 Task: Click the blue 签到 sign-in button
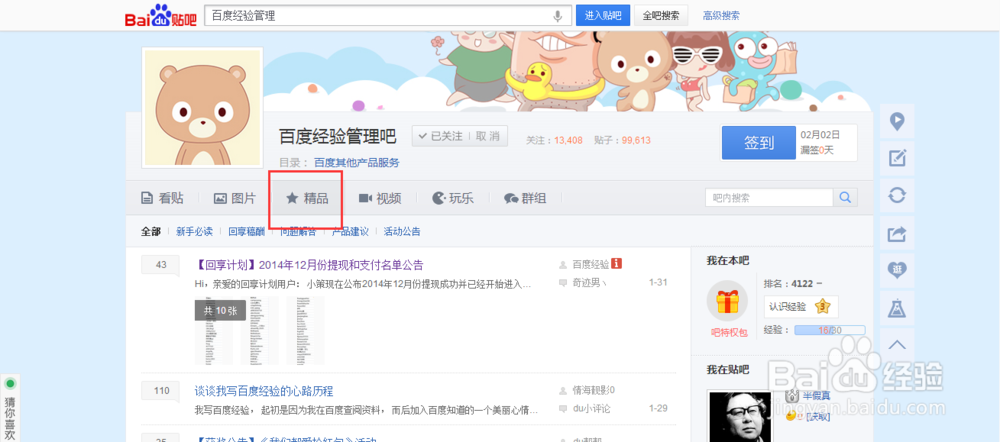759,142
